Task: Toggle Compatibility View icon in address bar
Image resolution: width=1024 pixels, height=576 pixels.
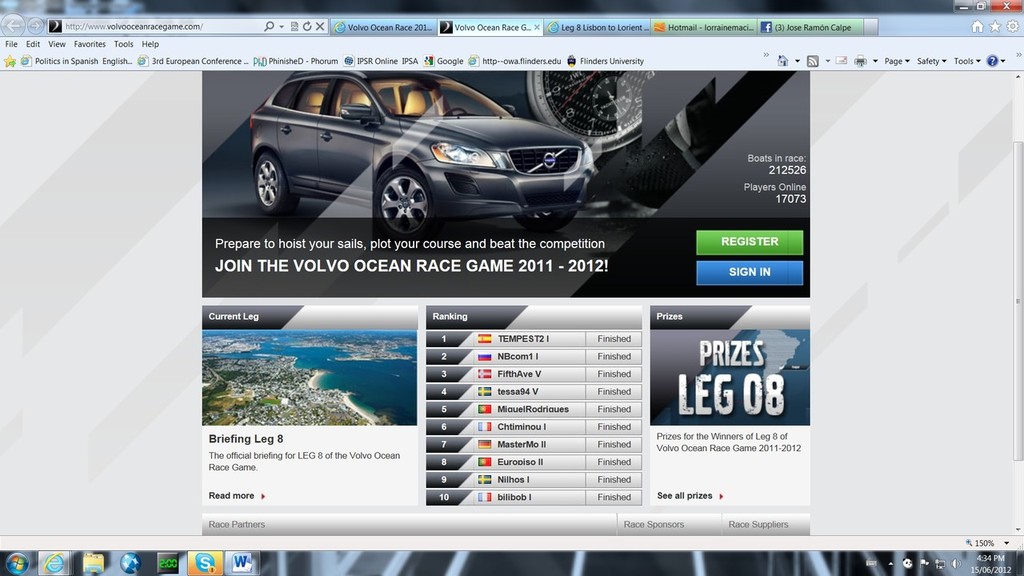Action: coord(295,27)
